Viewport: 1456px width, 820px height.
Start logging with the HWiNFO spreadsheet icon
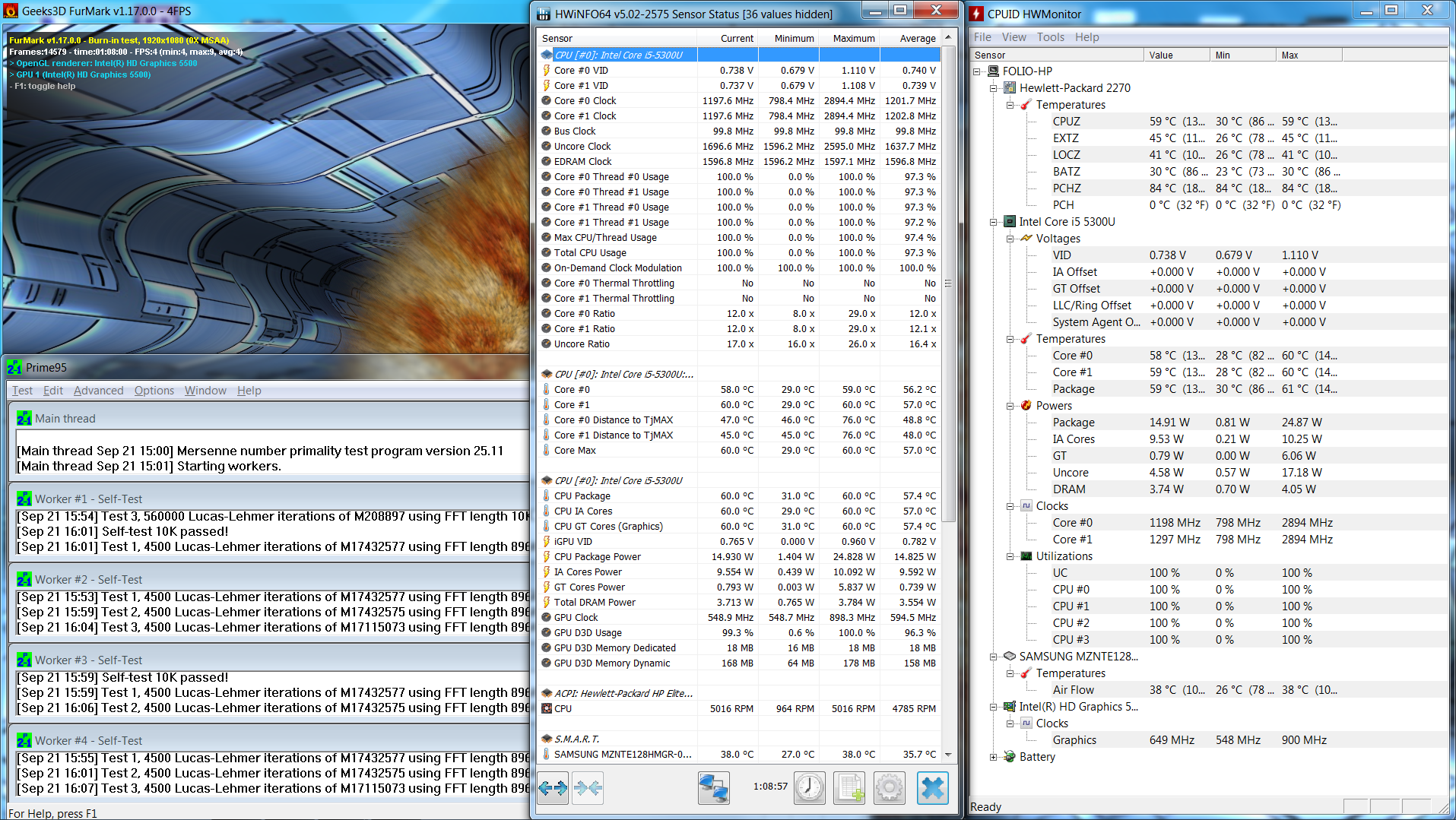(849, 787)
